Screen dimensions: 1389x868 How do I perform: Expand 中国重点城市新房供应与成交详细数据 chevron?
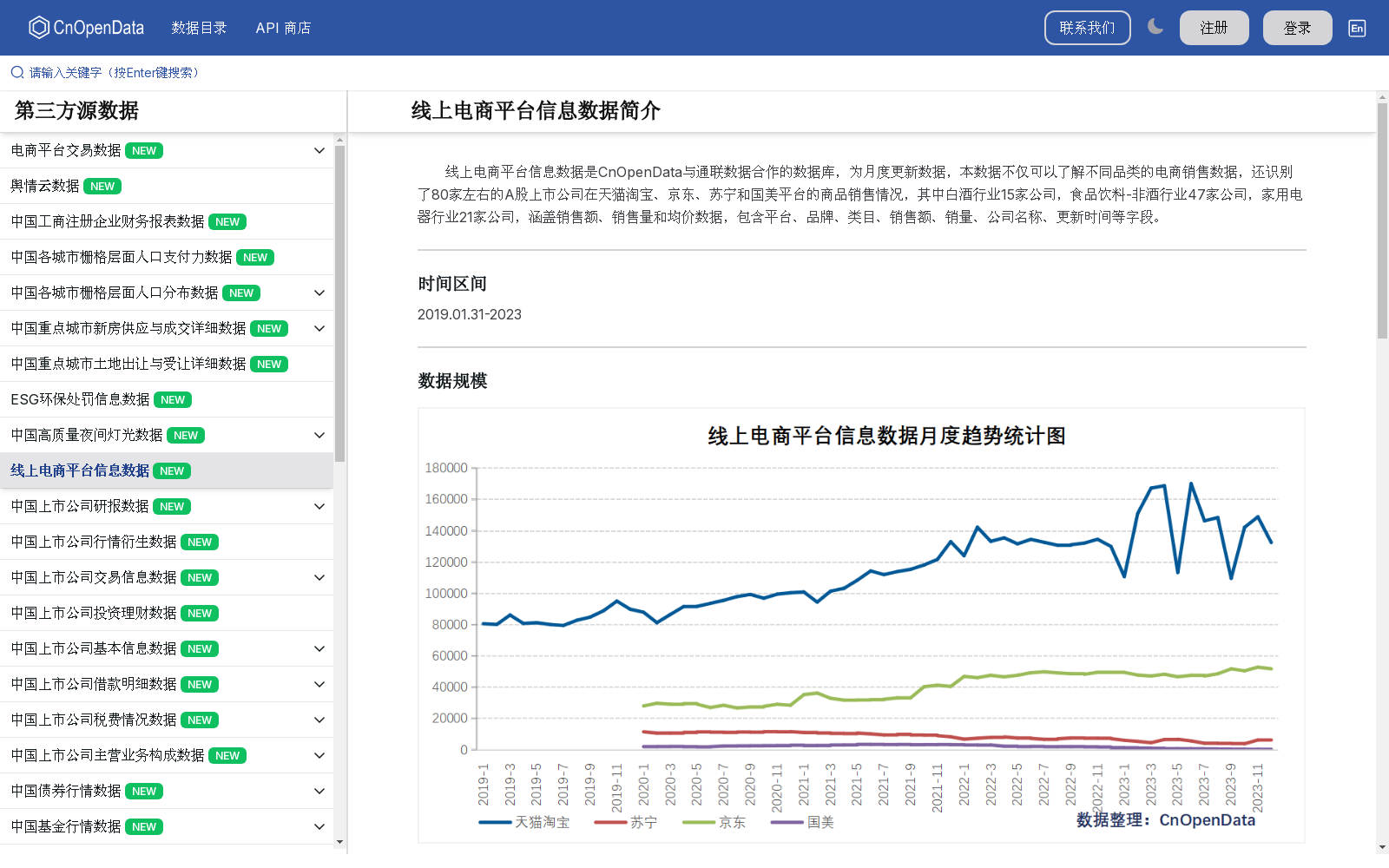(x=319, y=328)
